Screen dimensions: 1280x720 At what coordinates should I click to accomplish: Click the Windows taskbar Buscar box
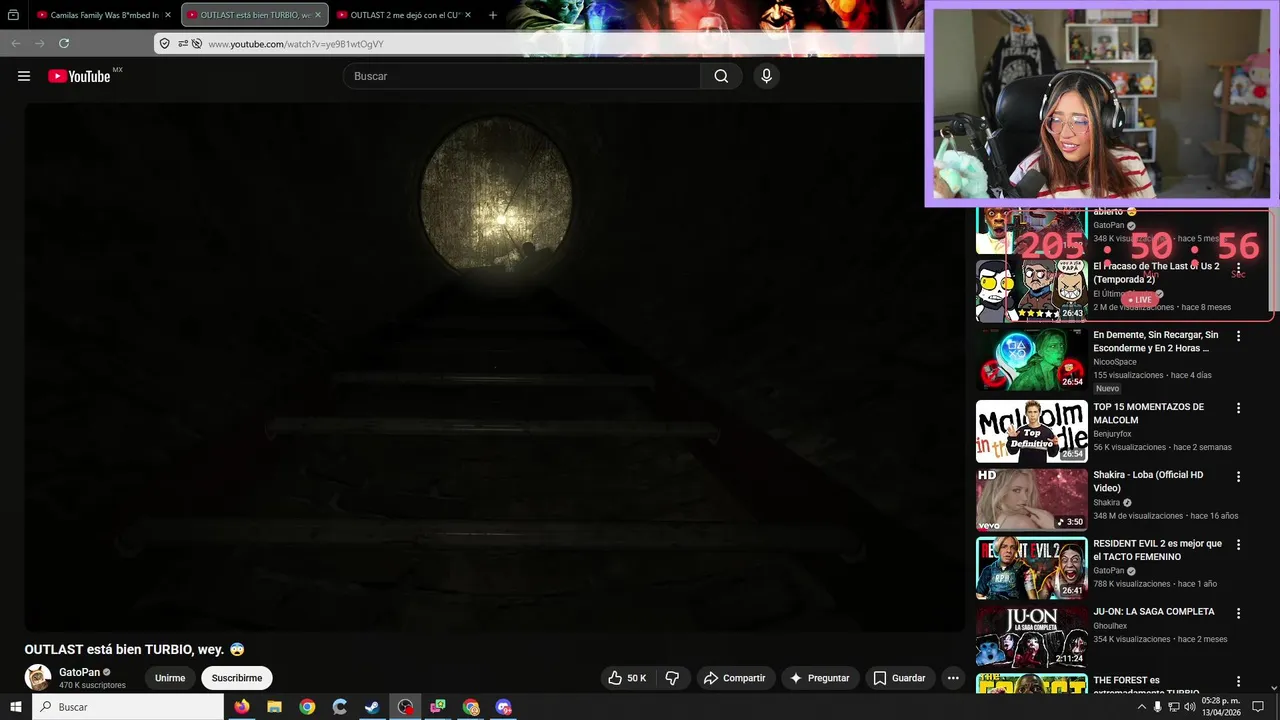coord(128,707)
